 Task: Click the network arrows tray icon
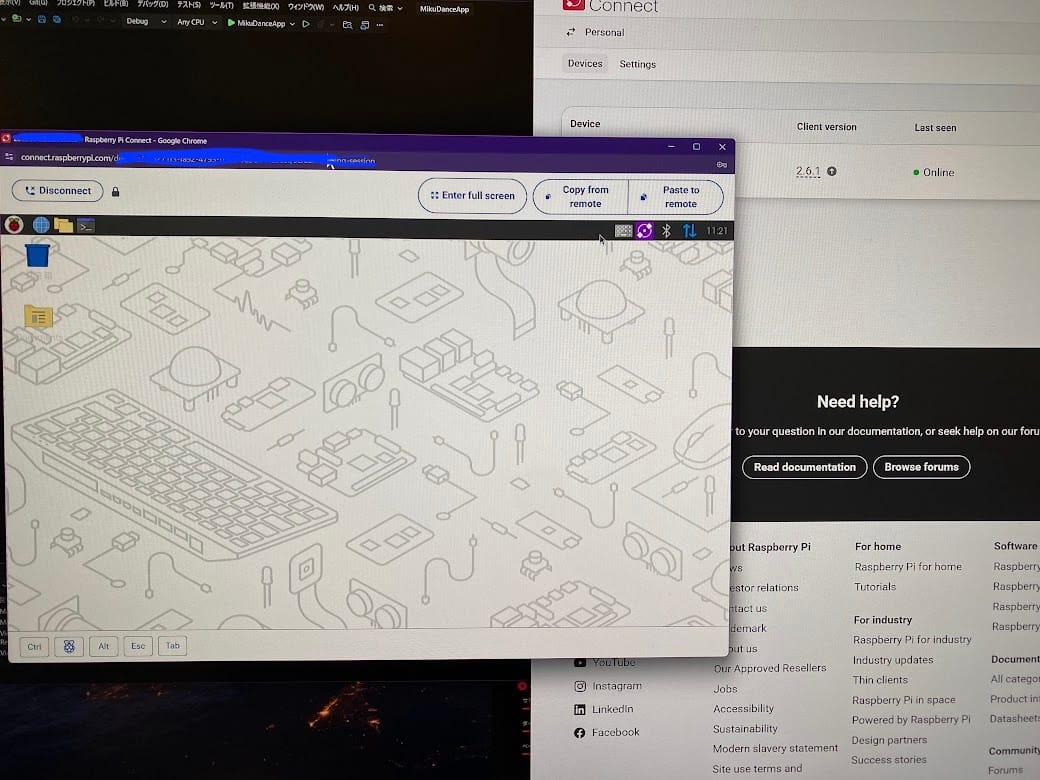pos(689,230)
